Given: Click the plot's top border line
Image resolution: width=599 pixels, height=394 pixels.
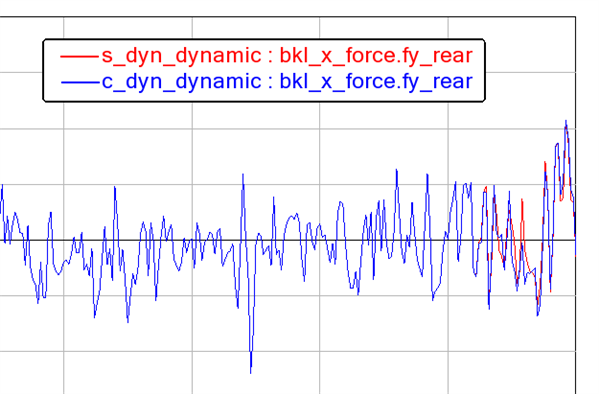Looking at the screenshot, I should point(287,16).
